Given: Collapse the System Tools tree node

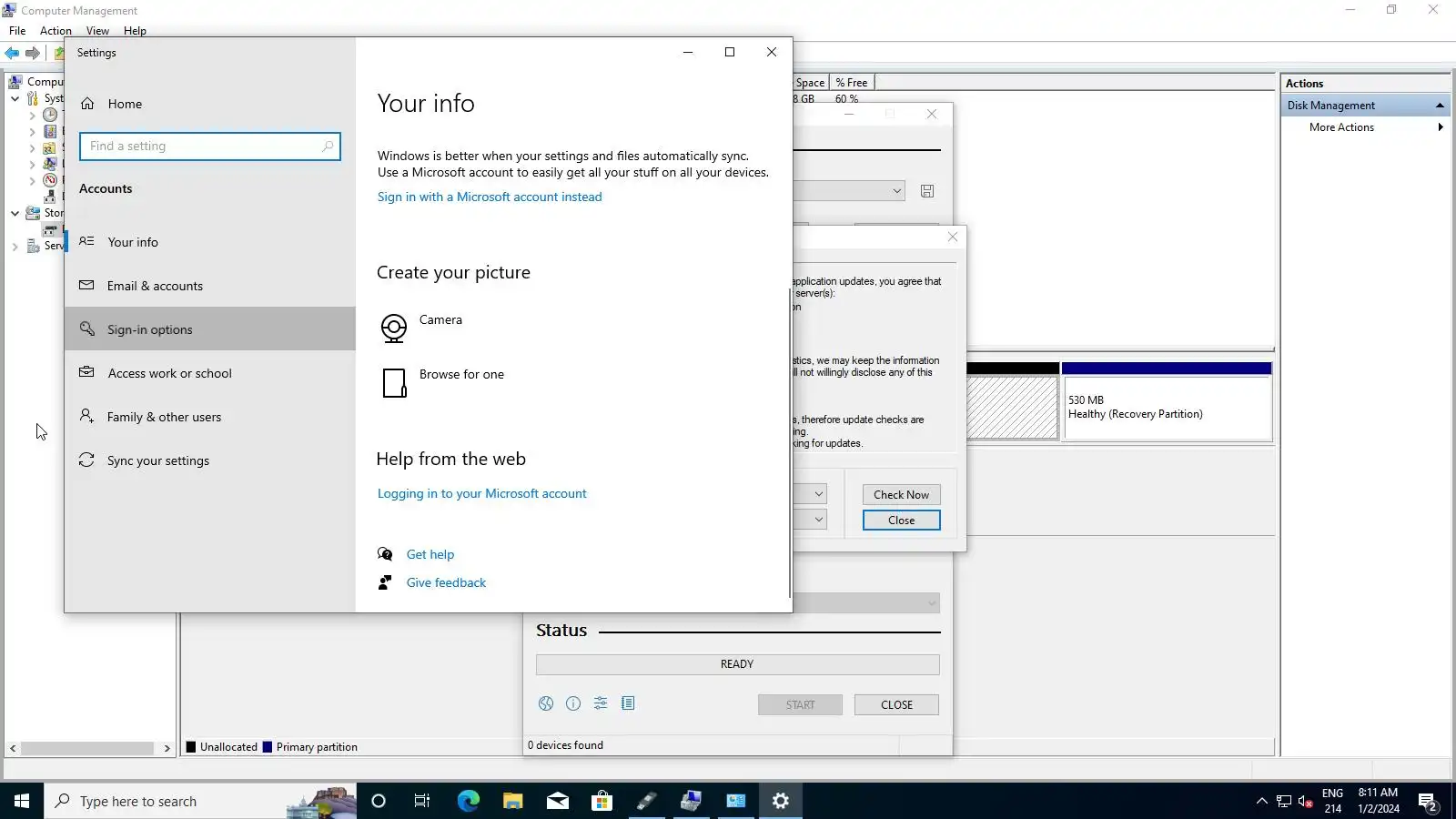Looking at the screenshot, I should [x=15, y=98].
